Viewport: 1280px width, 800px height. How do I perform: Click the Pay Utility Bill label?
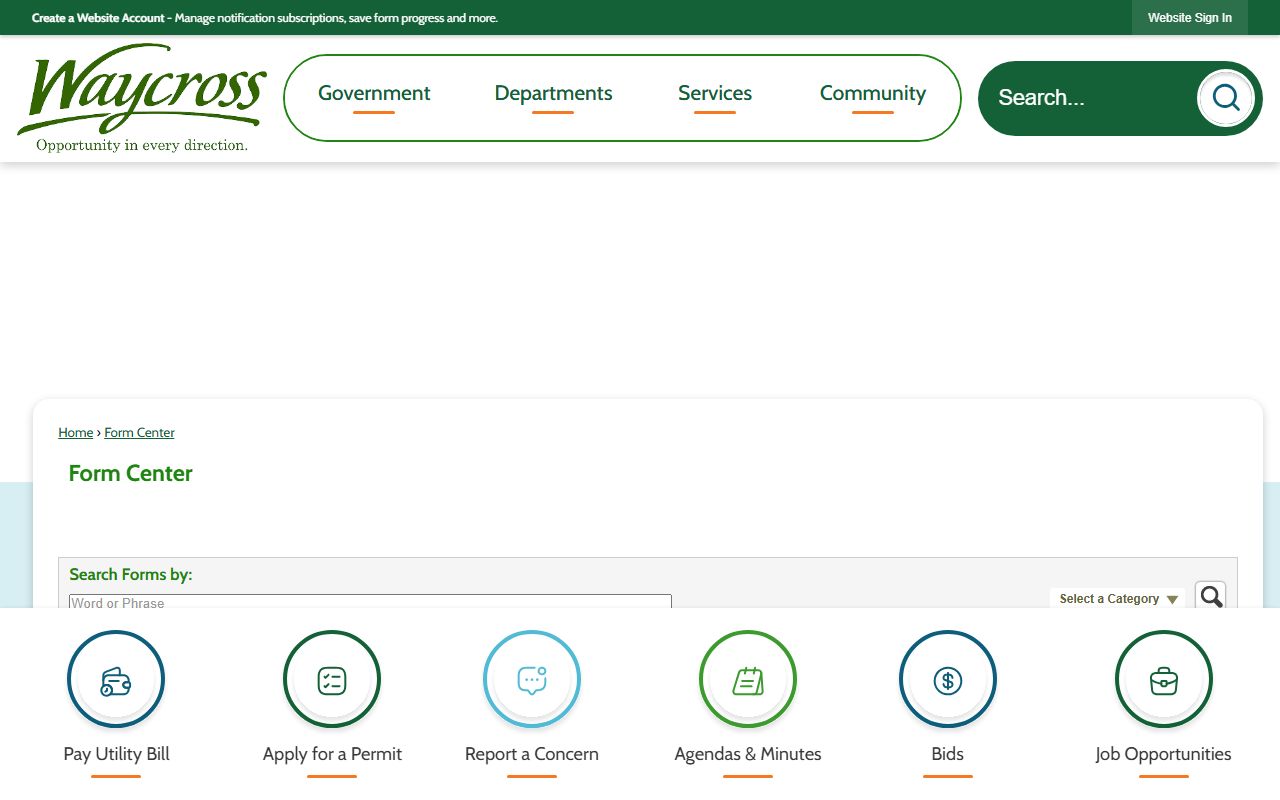tap(116, 754)
